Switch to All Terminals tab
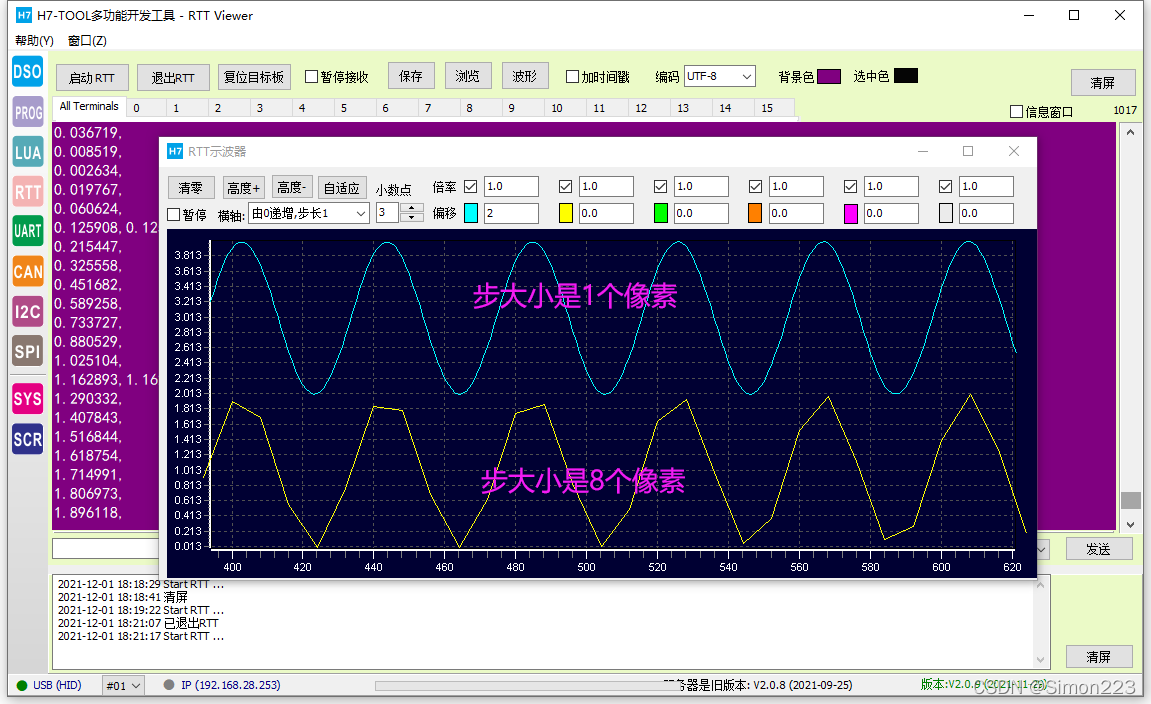 89,106
